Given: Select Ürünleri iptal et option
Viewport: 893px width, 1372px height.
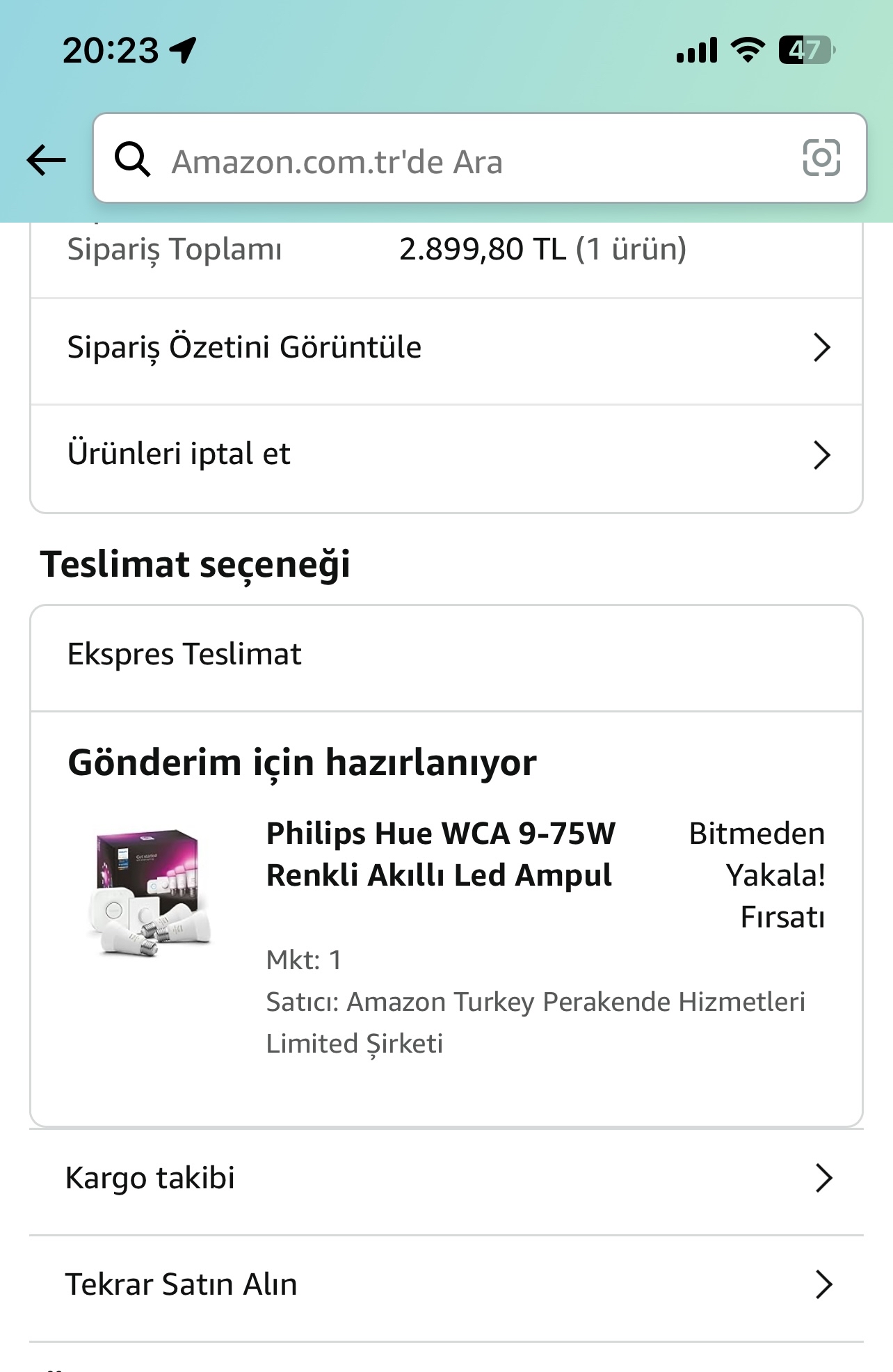Looking at the screenshot, I should (x=179, y=454).
